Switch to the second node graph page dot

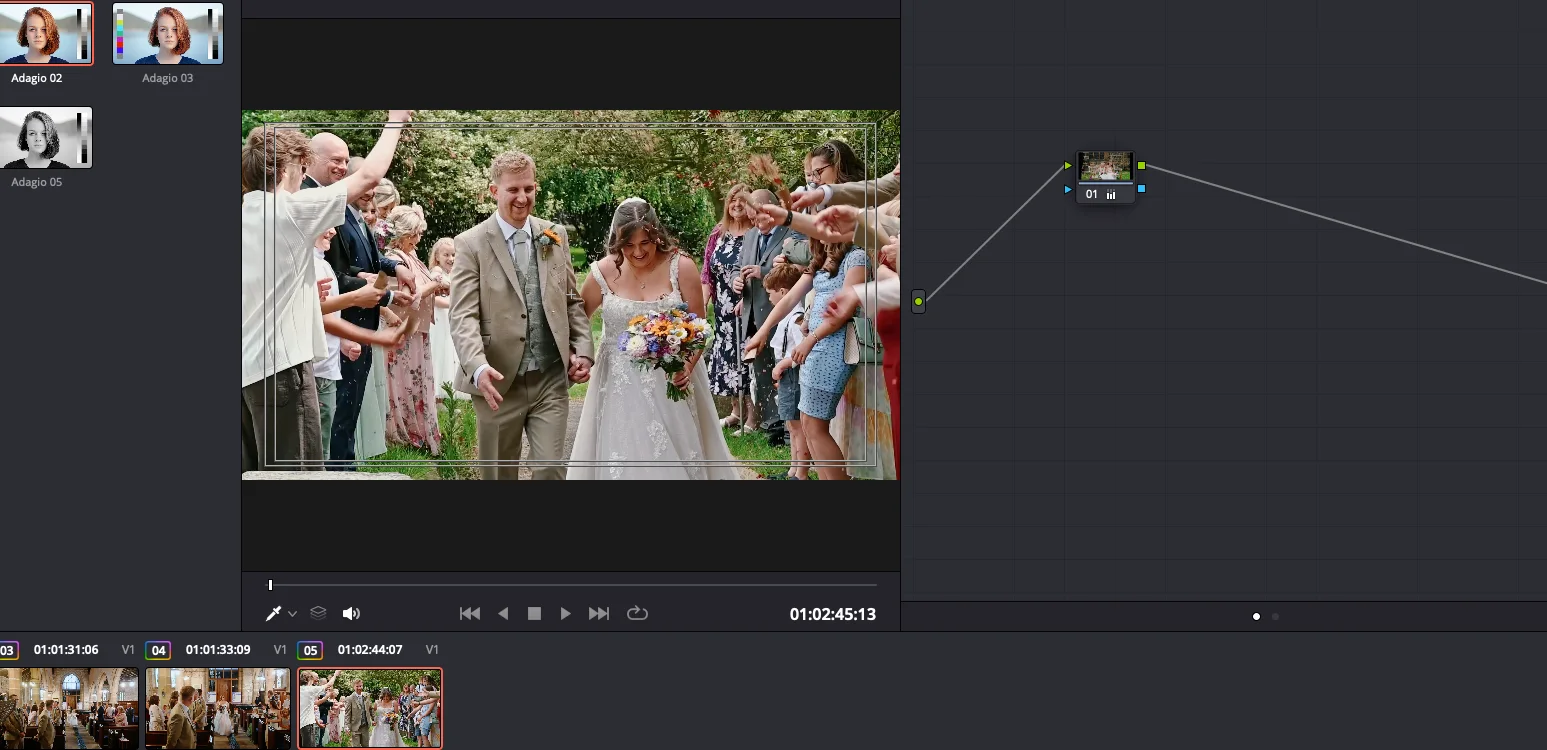tap(1275, 616)
